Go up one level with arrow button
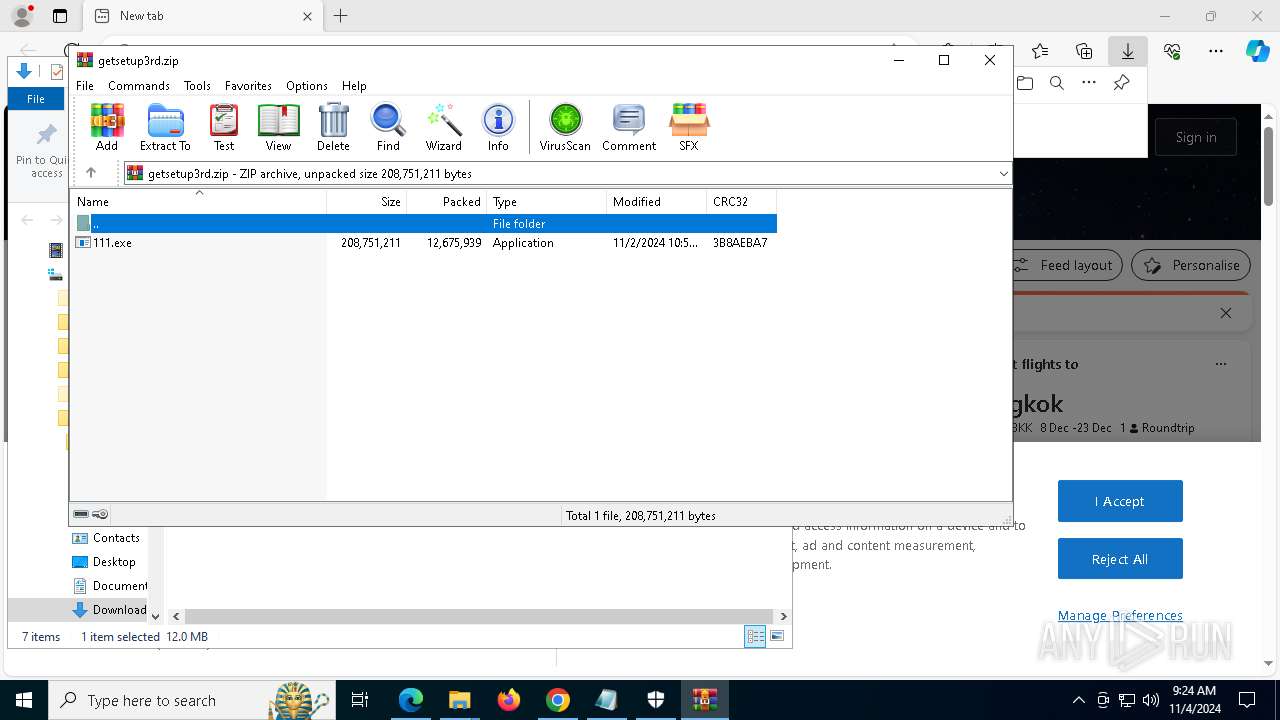This screenshot has height=720, width=1280. point(91,173)
